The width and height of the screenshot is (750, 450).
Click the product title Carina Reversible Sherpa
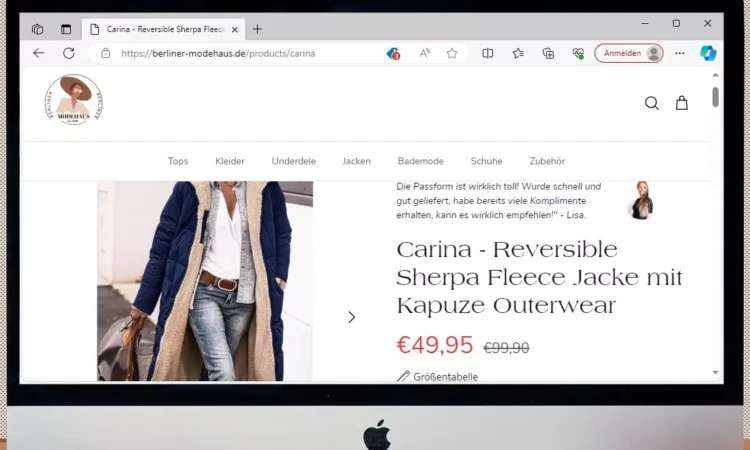540,277
